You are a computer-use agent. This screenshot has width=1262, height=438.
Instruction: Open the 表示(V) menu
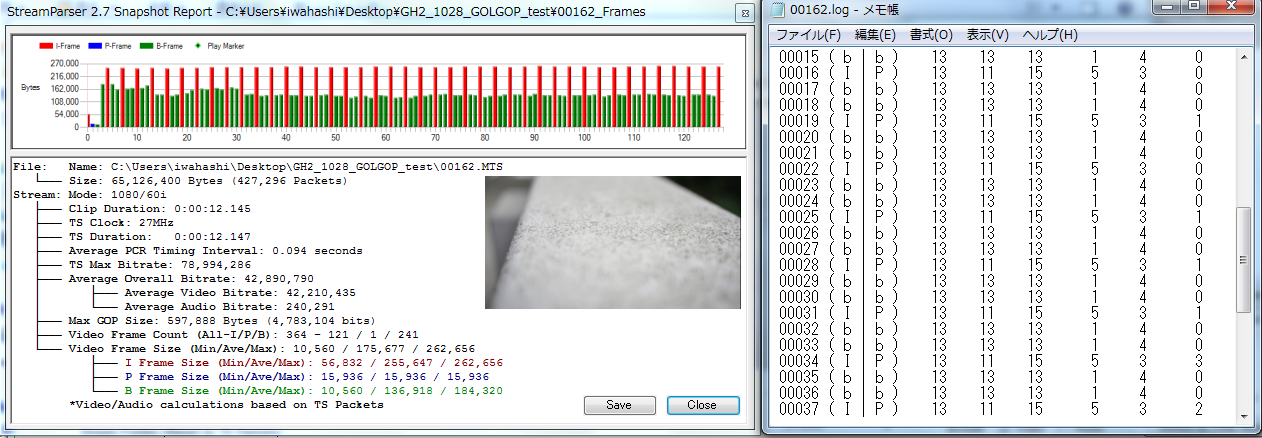coord(986,35)
